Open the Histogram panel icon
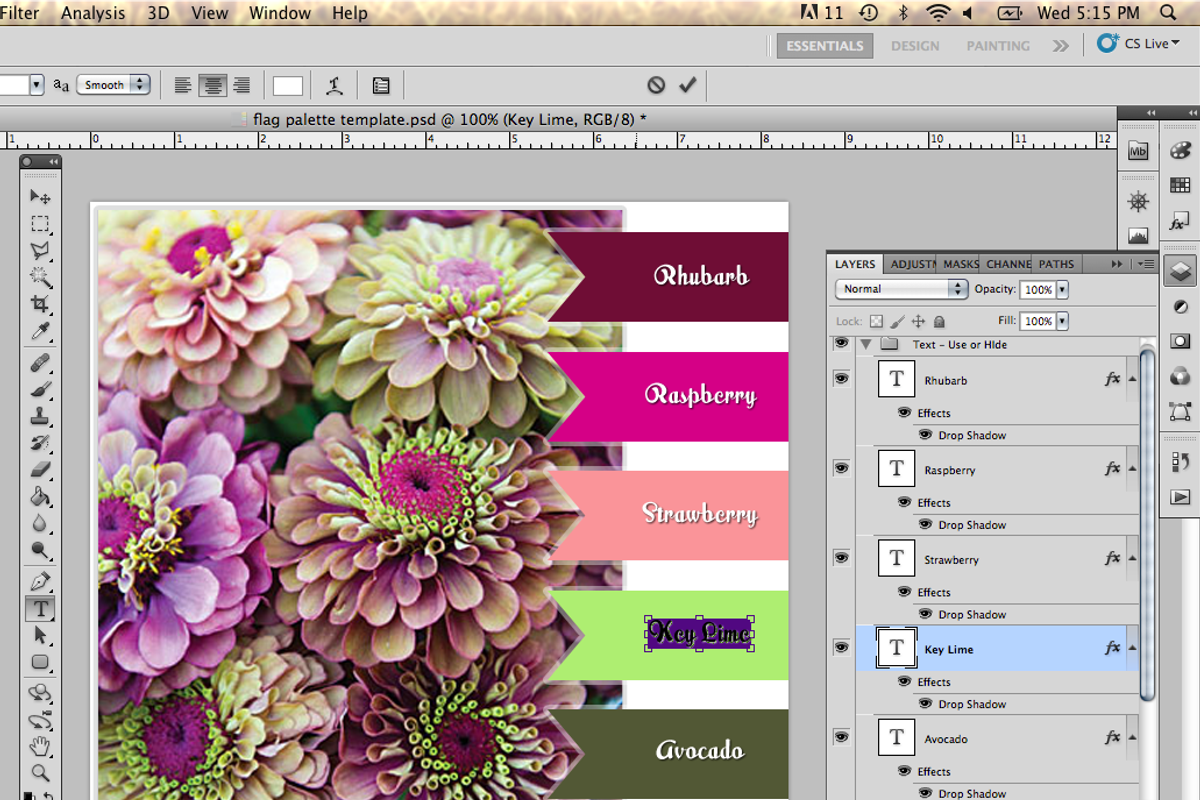The width and height of the screenshot is (1200, 800). [1138, 237]
